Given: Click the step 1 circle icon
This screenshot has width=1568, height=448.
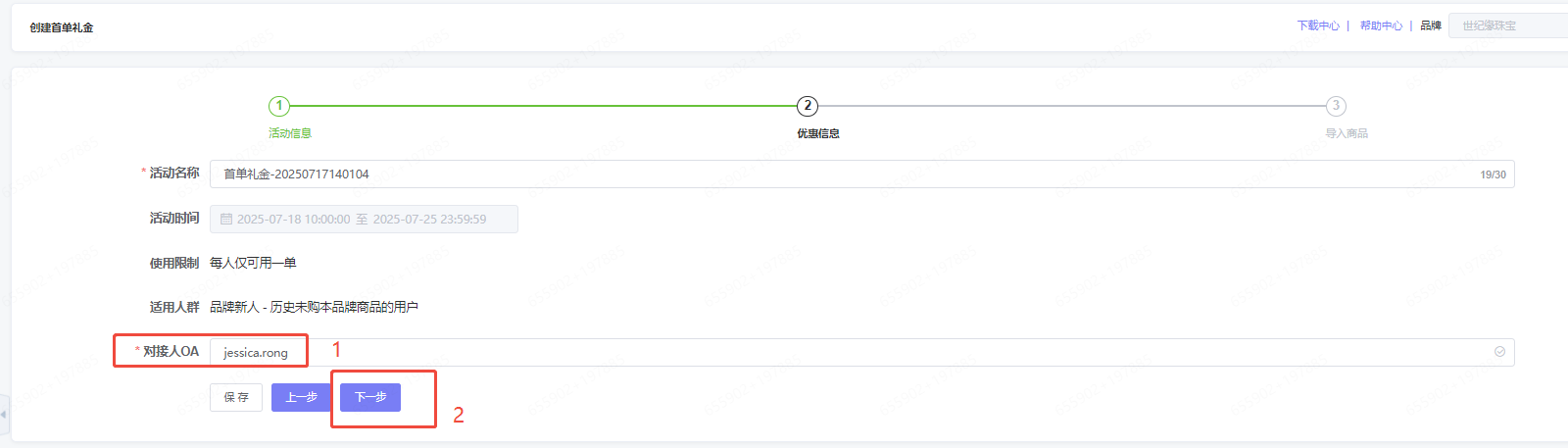Looking at the screenshot, I should 279,106.
